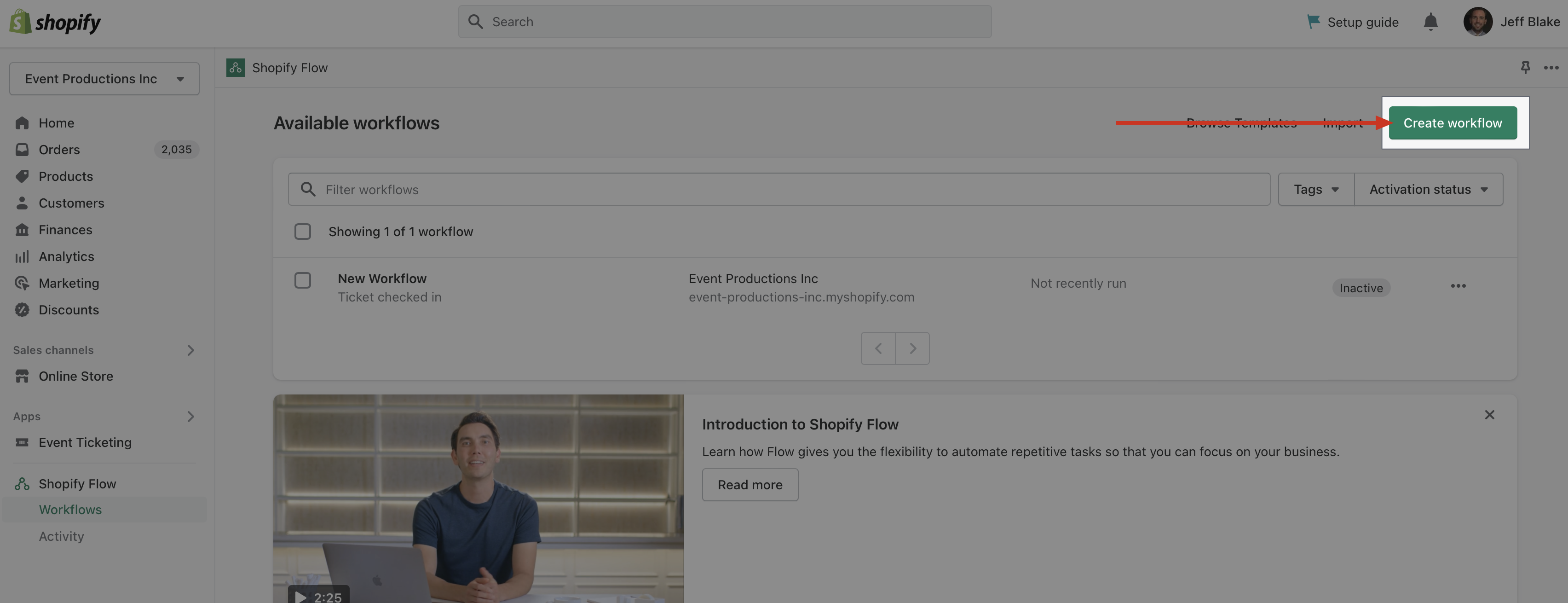Go to previous page of workflows
1568x603 pixels.
coord(878,348)
